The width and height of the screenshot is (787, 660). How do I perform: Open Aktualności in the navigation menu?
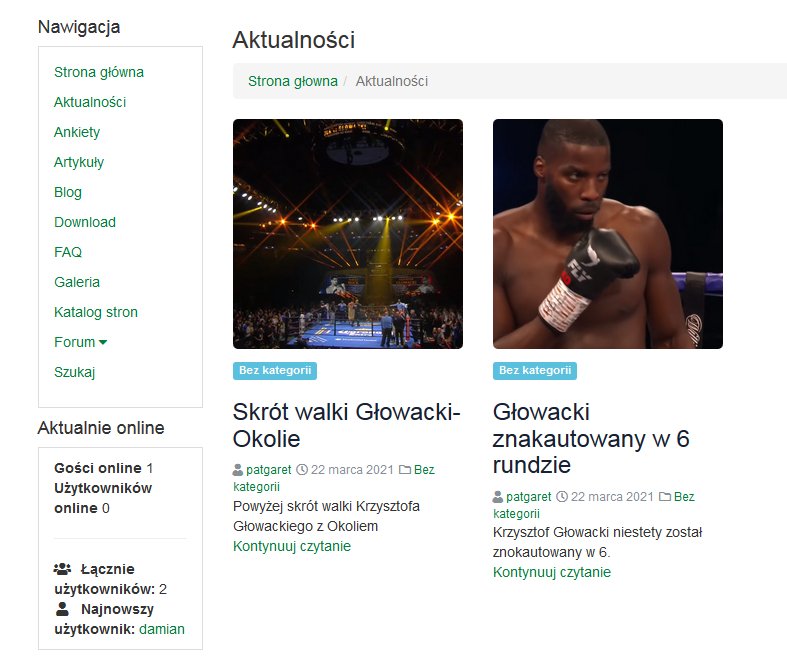pos(90,102)
